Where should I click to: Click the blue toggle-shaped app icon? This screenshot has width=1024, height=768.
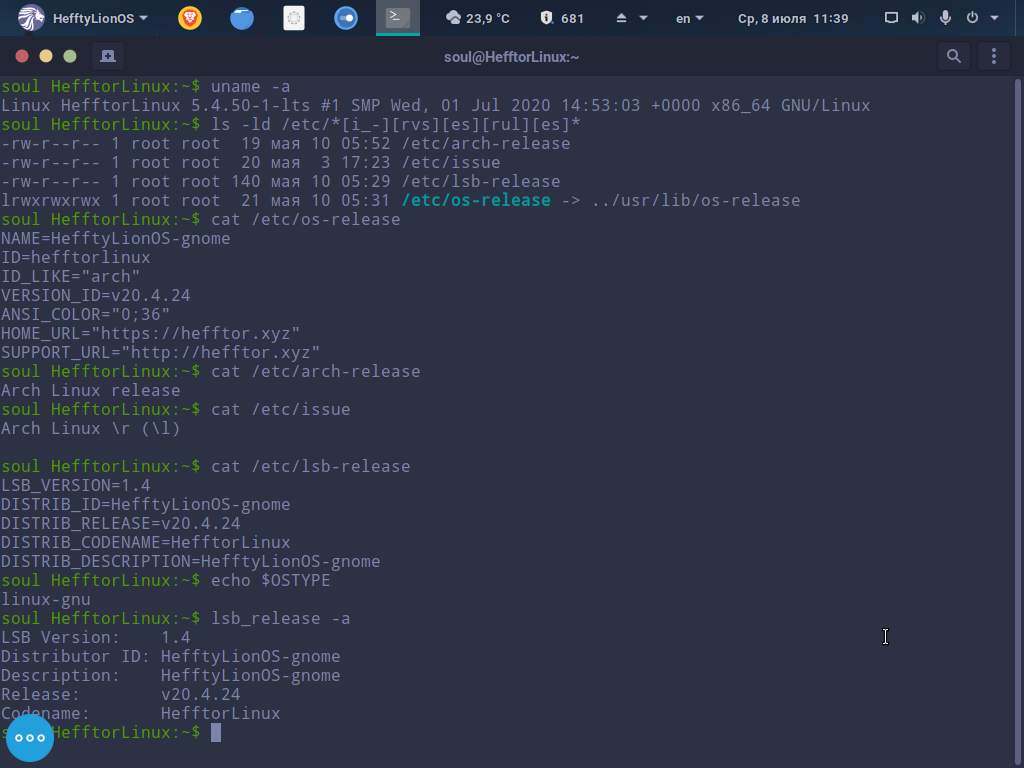point(345,18)
